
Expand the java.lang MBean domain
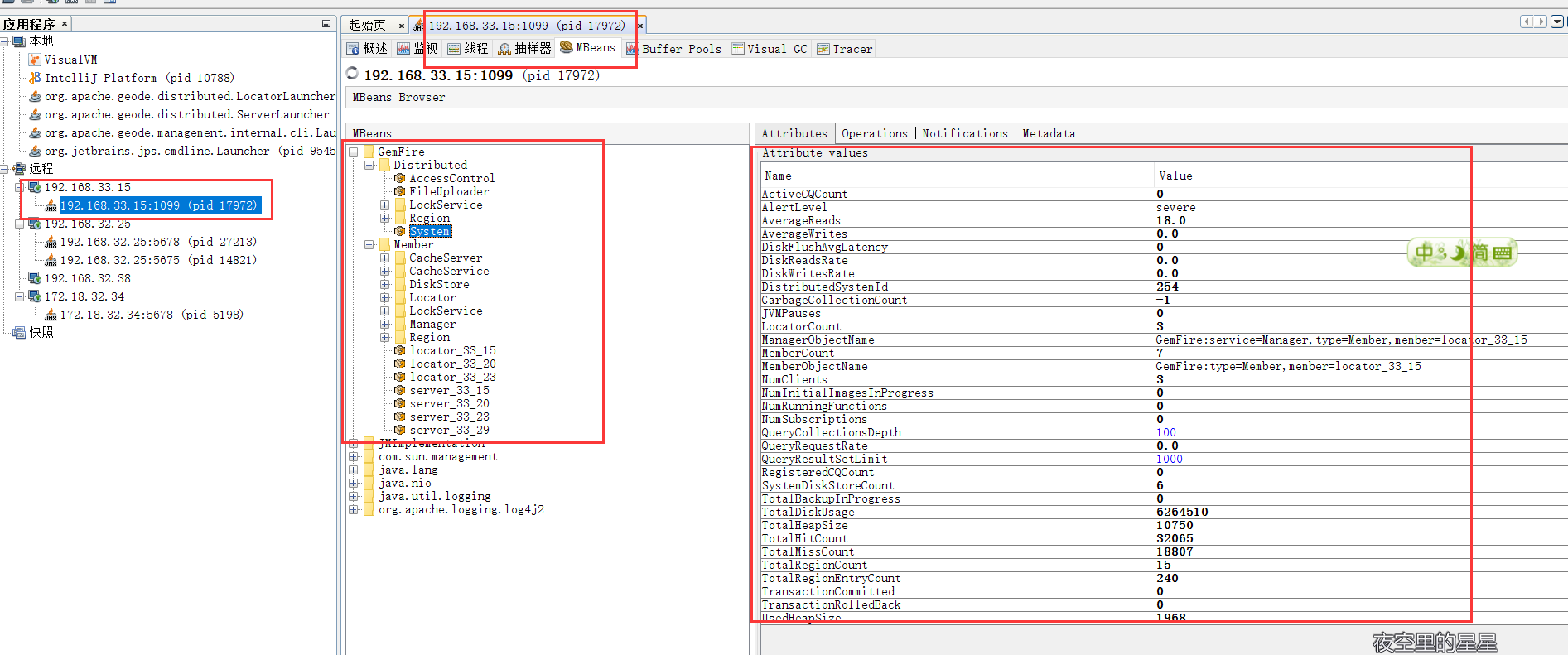coord(354,470)
